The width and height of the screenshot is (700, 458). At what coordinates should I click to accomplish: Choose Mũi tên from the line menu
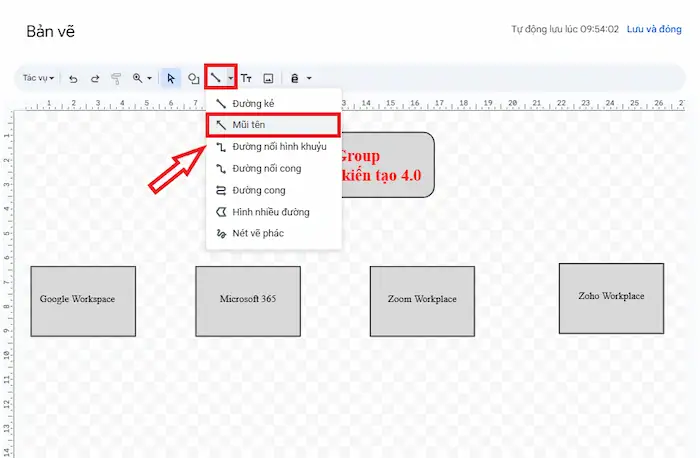[x=274, y=125]
